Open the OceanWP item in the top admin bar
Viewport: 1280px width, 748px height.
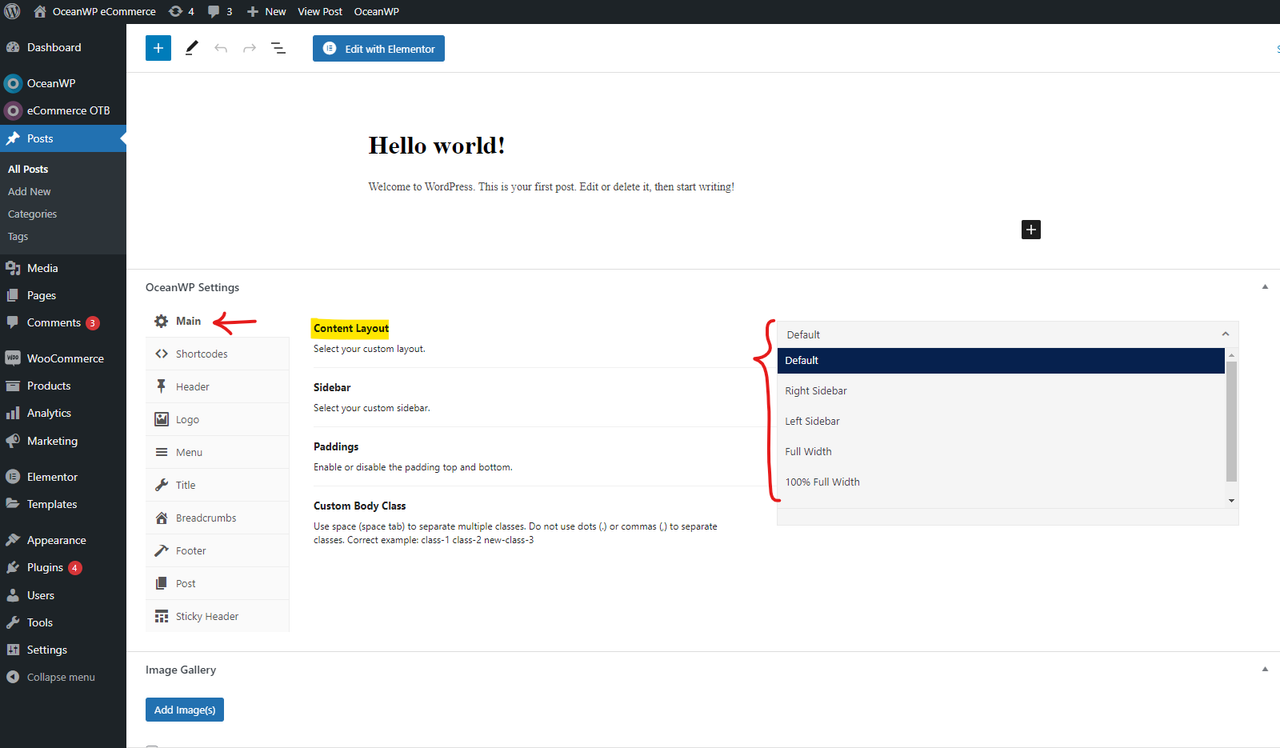pos(377,11)
